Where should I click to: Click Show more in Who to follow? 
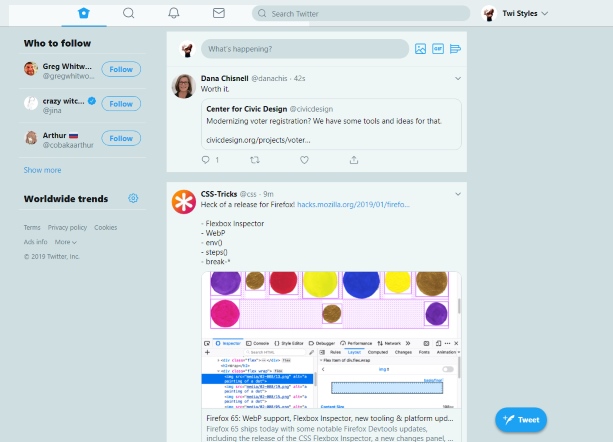click(42, 170)
